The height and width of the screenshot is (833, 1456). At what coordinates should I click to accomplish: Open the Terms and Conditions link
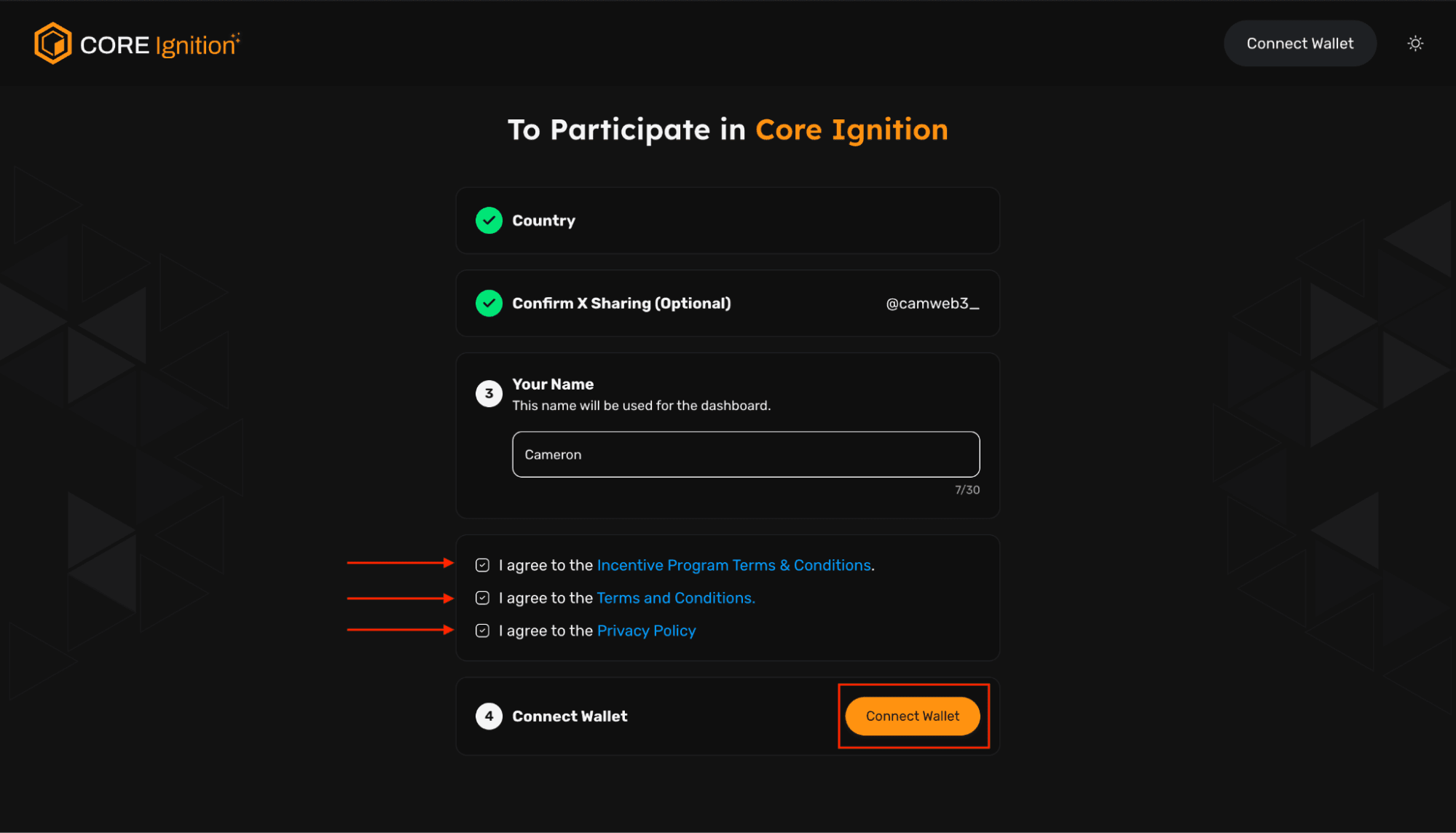point(675,597)
